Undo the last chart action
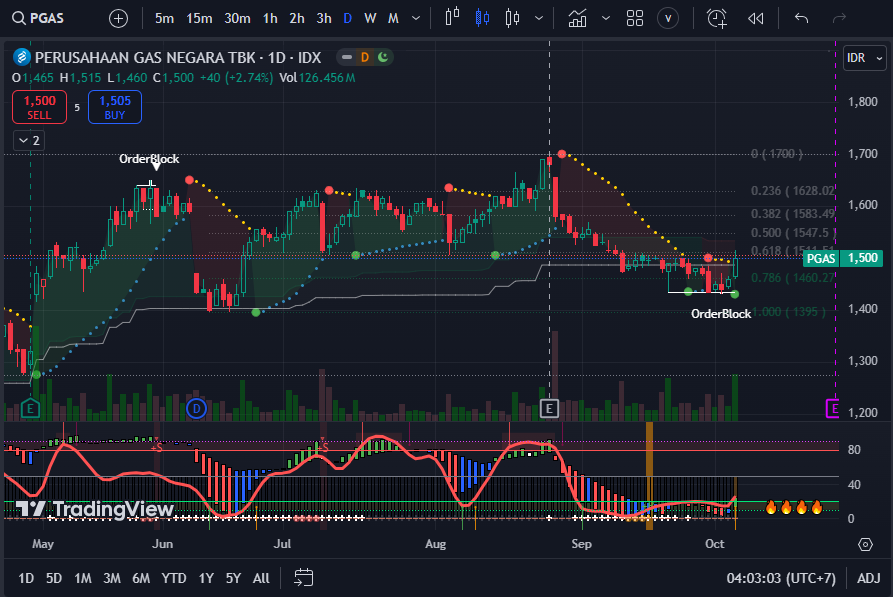Viewport: 893px width, 597px height. pyautogui.click(x=801, y=19)
